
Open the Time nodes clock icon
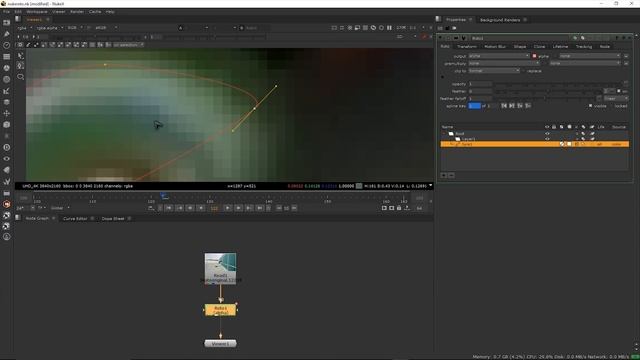click(x=7, y=45)
